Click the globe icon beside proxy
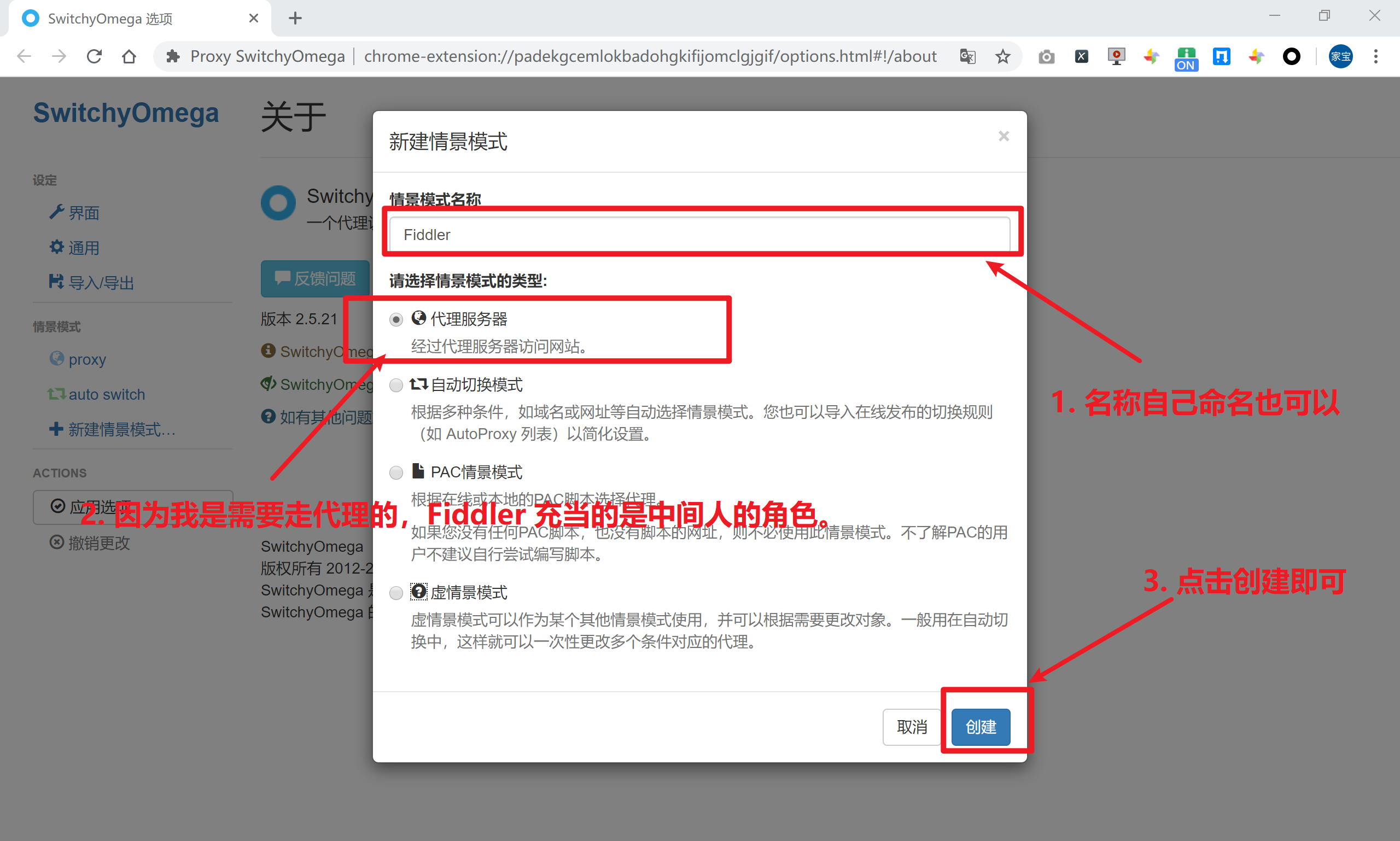This screenshot has width=1400, height=841. [x=56, y=358]
